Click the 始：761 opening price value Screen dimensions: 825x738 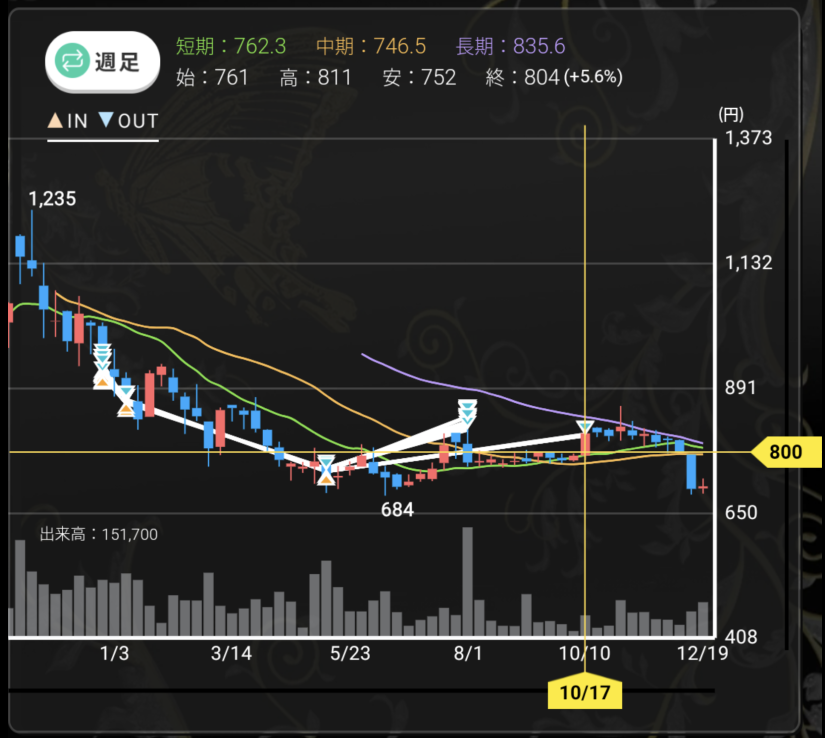point(212,78)
